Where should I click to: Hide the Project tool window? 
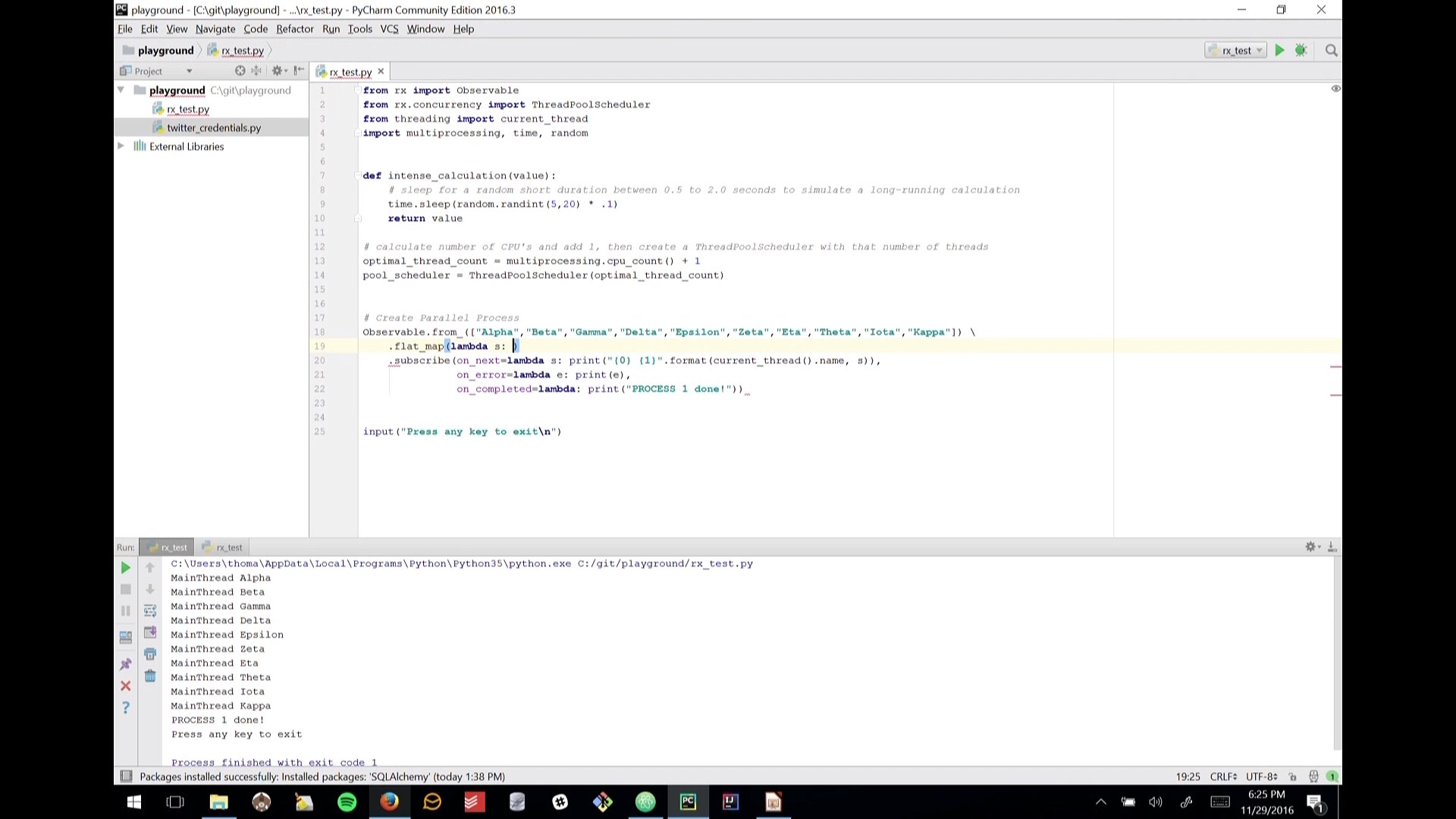(299, 71)
